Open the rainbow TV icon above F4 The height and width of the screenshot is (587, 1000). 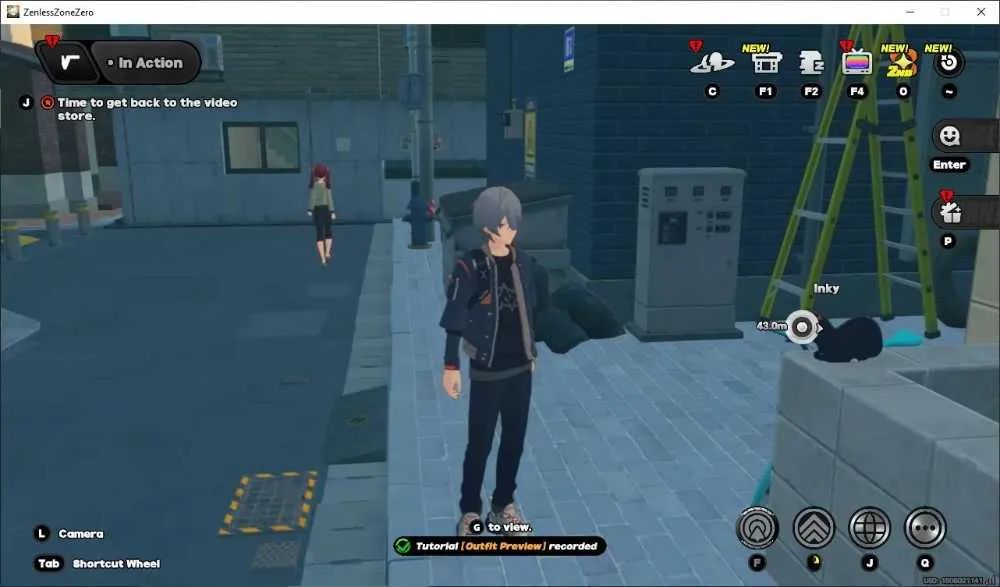[x=857, y=63]
